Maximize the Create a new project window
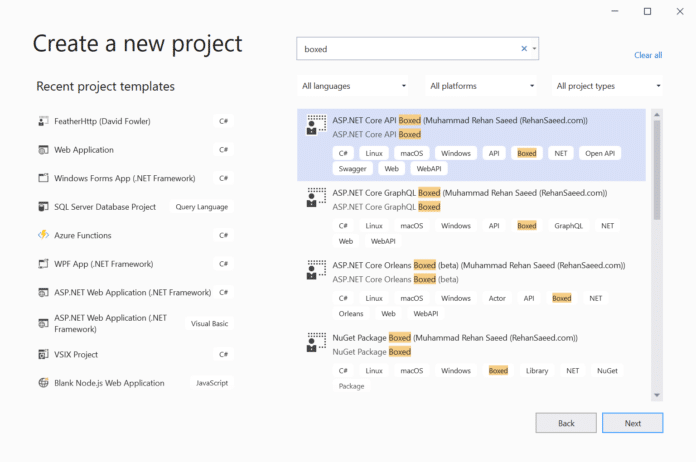This screenshot has width=696, height=462. (648, 11)
